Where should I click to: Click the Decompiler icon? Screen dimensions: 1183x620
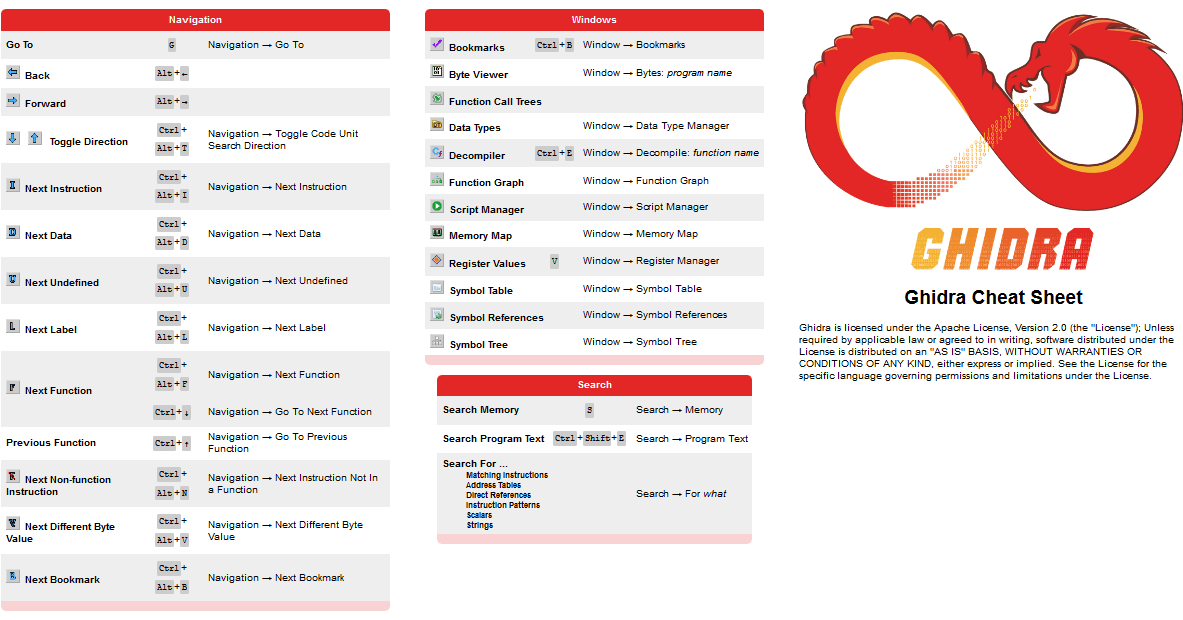(x=437, y=152)
